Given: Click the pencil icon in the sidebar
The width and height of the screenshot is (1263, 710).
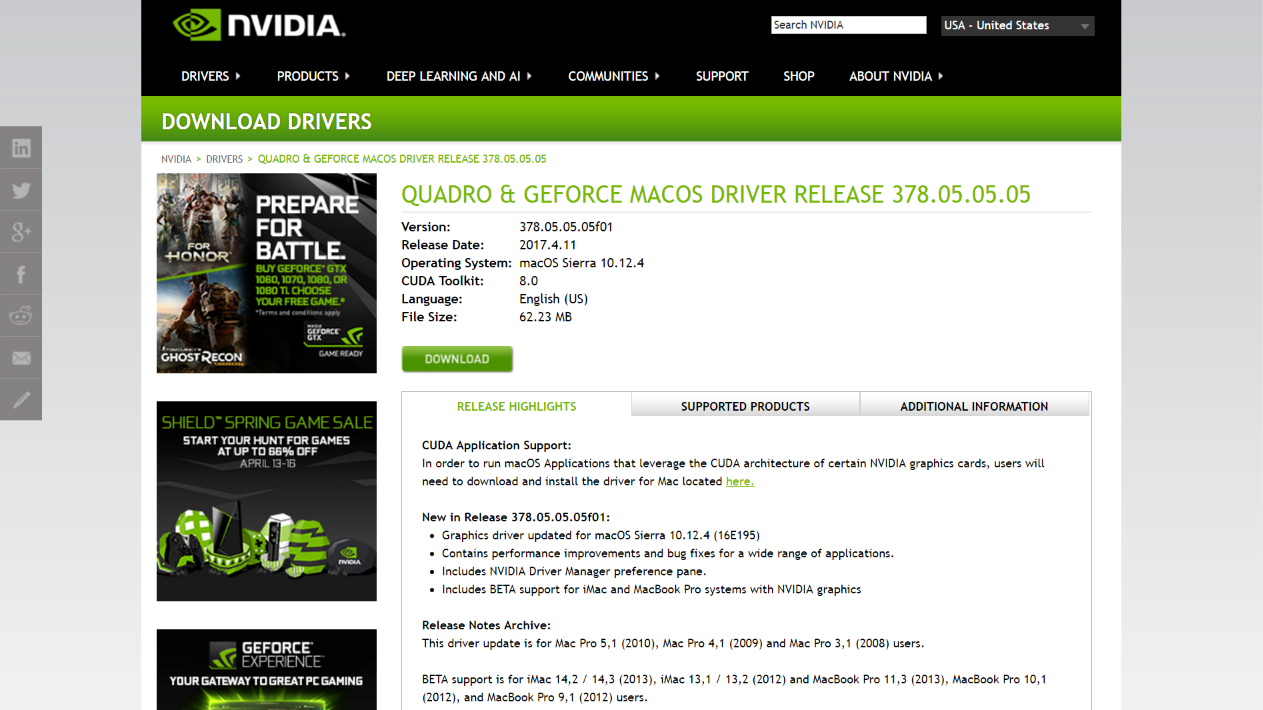Looking at the screenshot, I should pyautogui.click(x=21, y=400).
